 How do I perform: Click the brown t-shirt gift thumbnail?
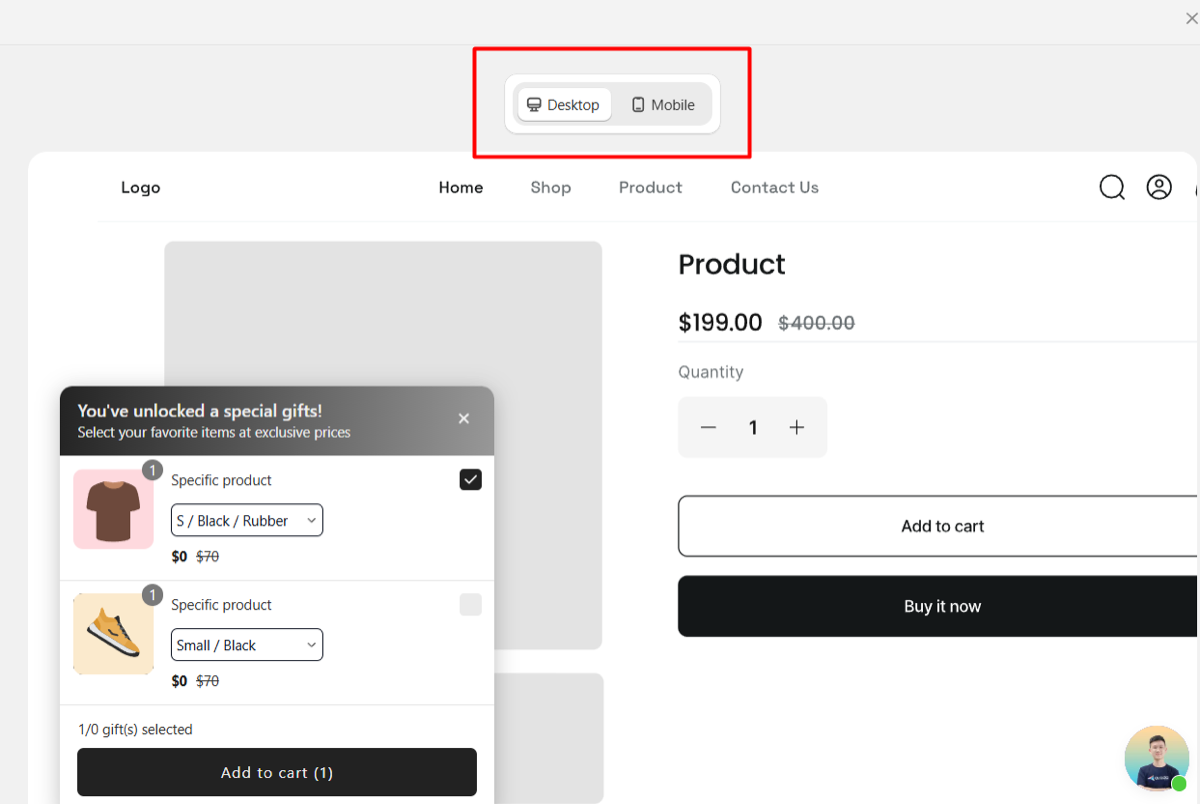(x=114, y=509)
